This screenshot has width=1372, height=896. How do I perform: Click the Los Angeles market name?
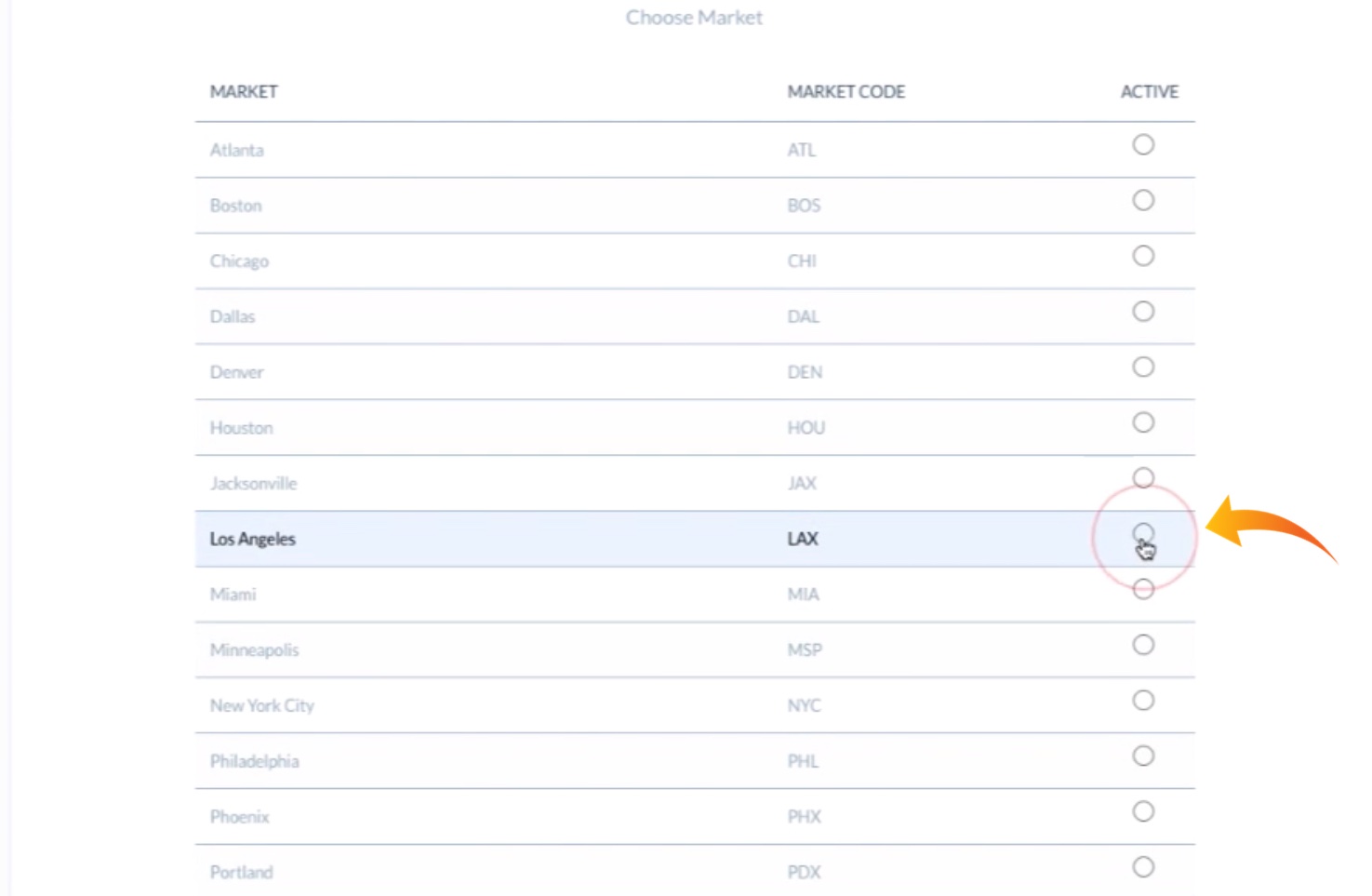pos(252,539)
